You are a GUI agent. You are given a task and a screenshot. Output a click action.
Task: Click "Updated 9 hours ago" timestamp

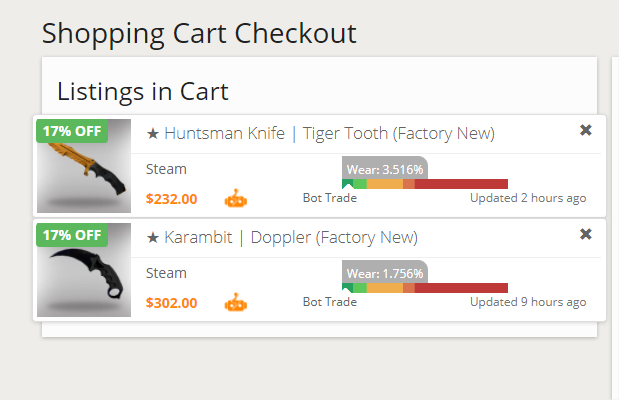click(528, 302)
